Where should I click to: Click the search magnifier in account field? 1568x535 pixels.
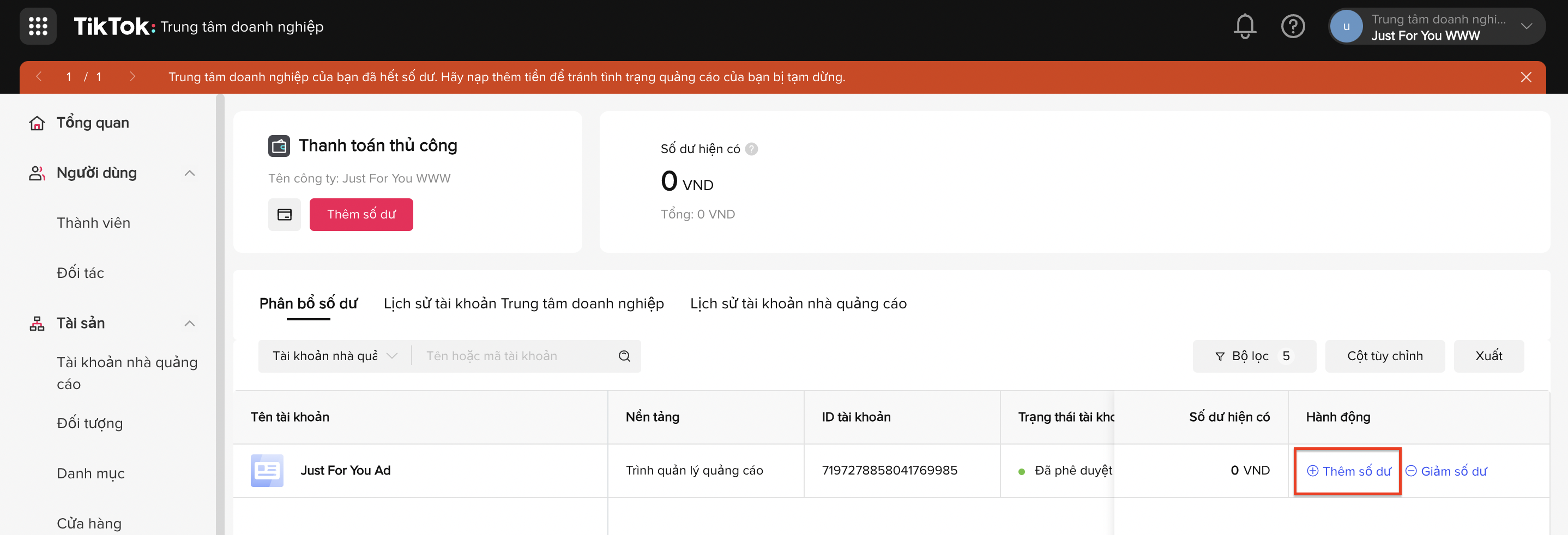(x=624, y=356)
